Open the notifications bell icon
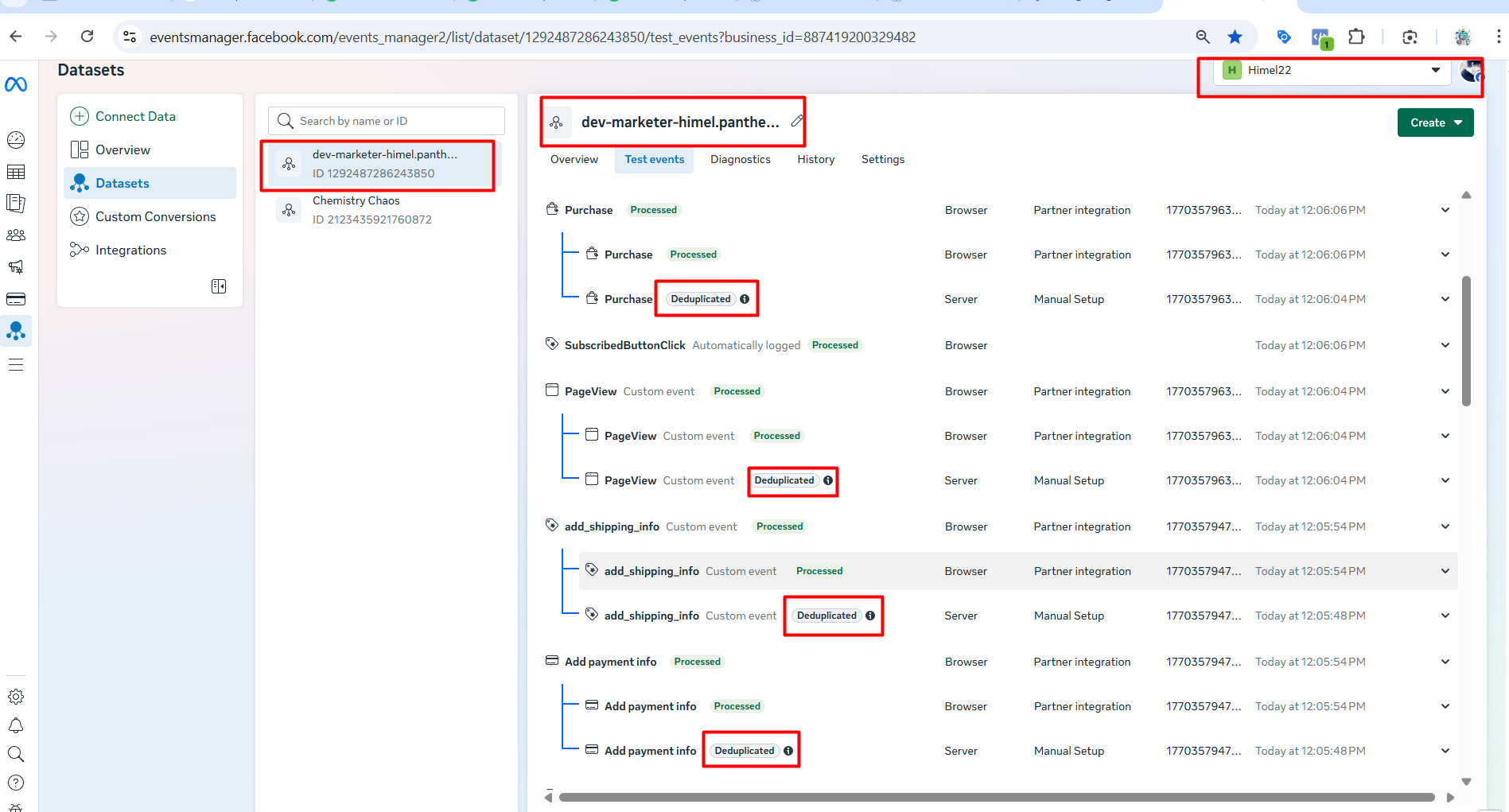This screenshot has height=812, width=1509. click(x=16, y=725)
